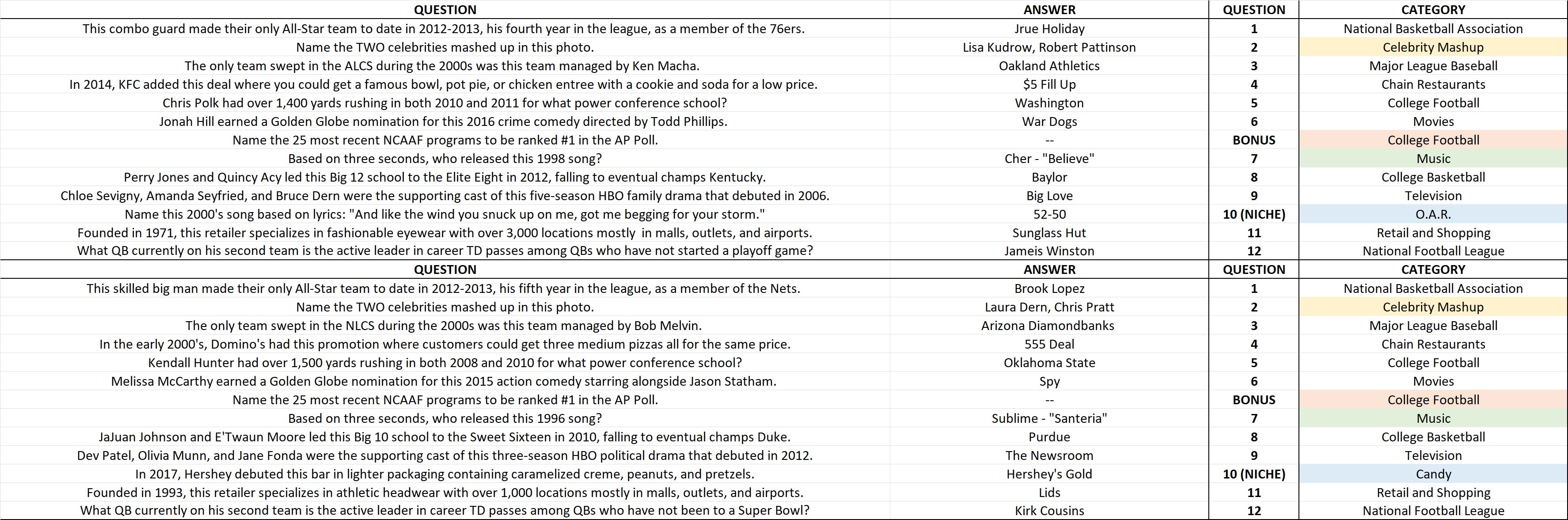The height and width of the screenshot is (520, 1568).
Task: Select the yellow Celebrity Mashup cell beside Lisa Kudrow
Action: tap(1433, 48)
